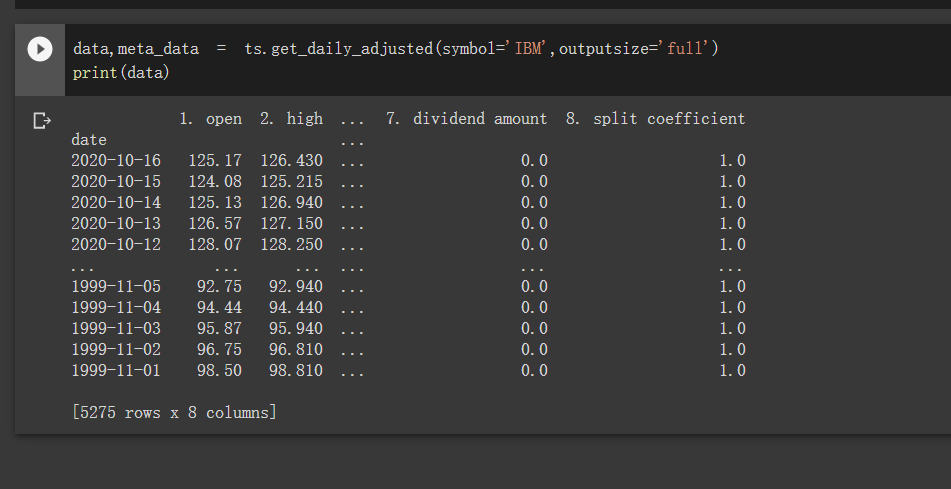The width and height of the screenshot is (951, 489).
Task: Click the date 2020-10-12
Action: pos(116,244)
